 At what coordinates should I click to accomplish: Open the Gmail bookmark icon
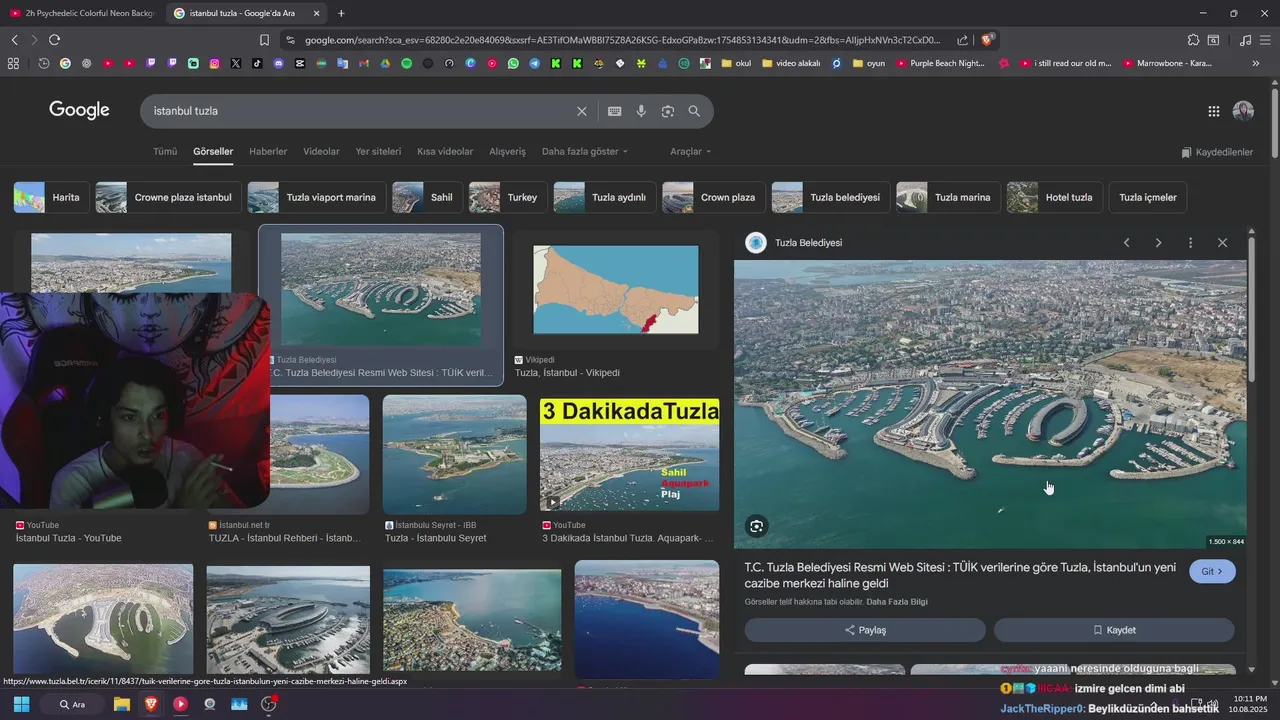point(363,63)
